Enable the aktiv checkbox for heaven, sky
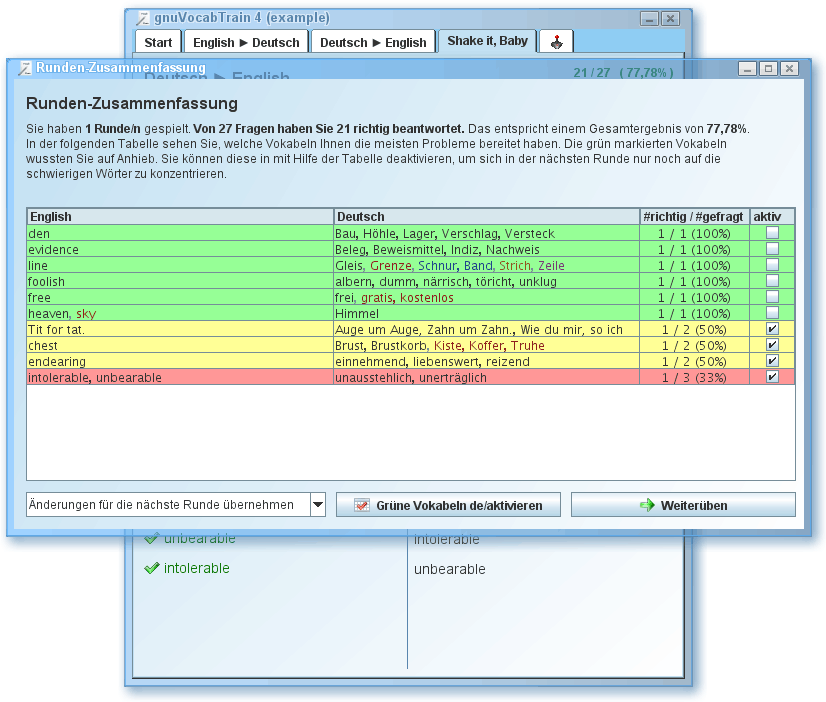 [772, 313]
